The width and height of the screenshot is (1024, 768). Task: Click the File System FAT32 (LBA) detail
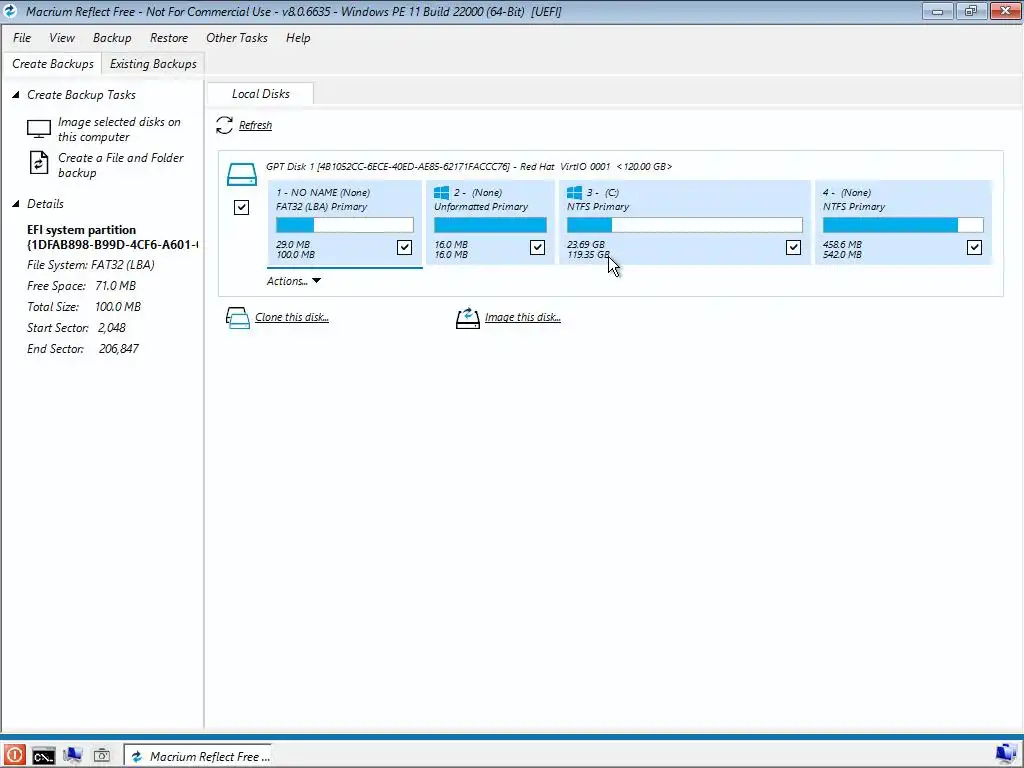(91, 265)
